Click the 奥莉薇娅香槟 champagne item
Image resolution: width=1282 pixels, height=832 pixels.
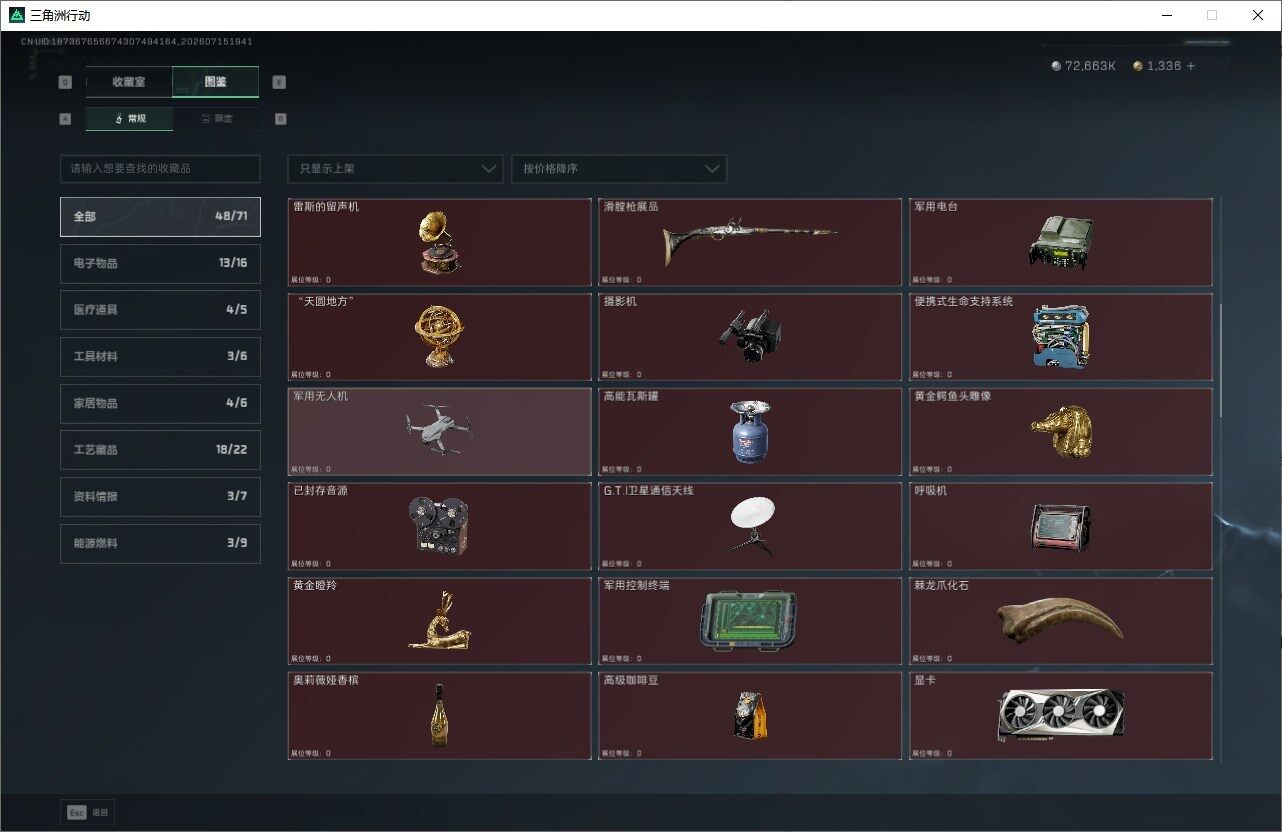[440, 716]
